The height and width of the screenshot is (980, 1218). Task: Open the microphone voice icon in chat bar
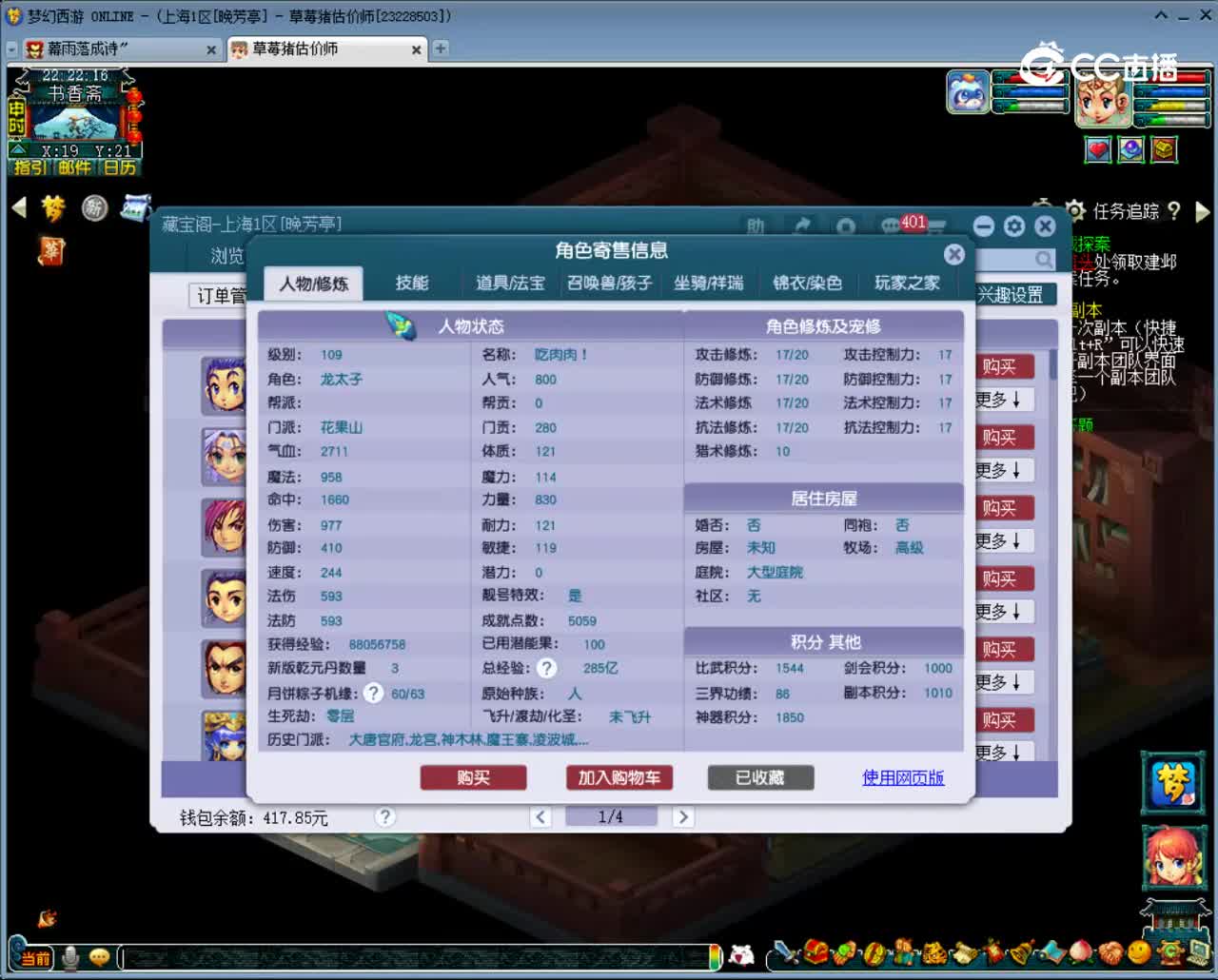click(69, 956)
